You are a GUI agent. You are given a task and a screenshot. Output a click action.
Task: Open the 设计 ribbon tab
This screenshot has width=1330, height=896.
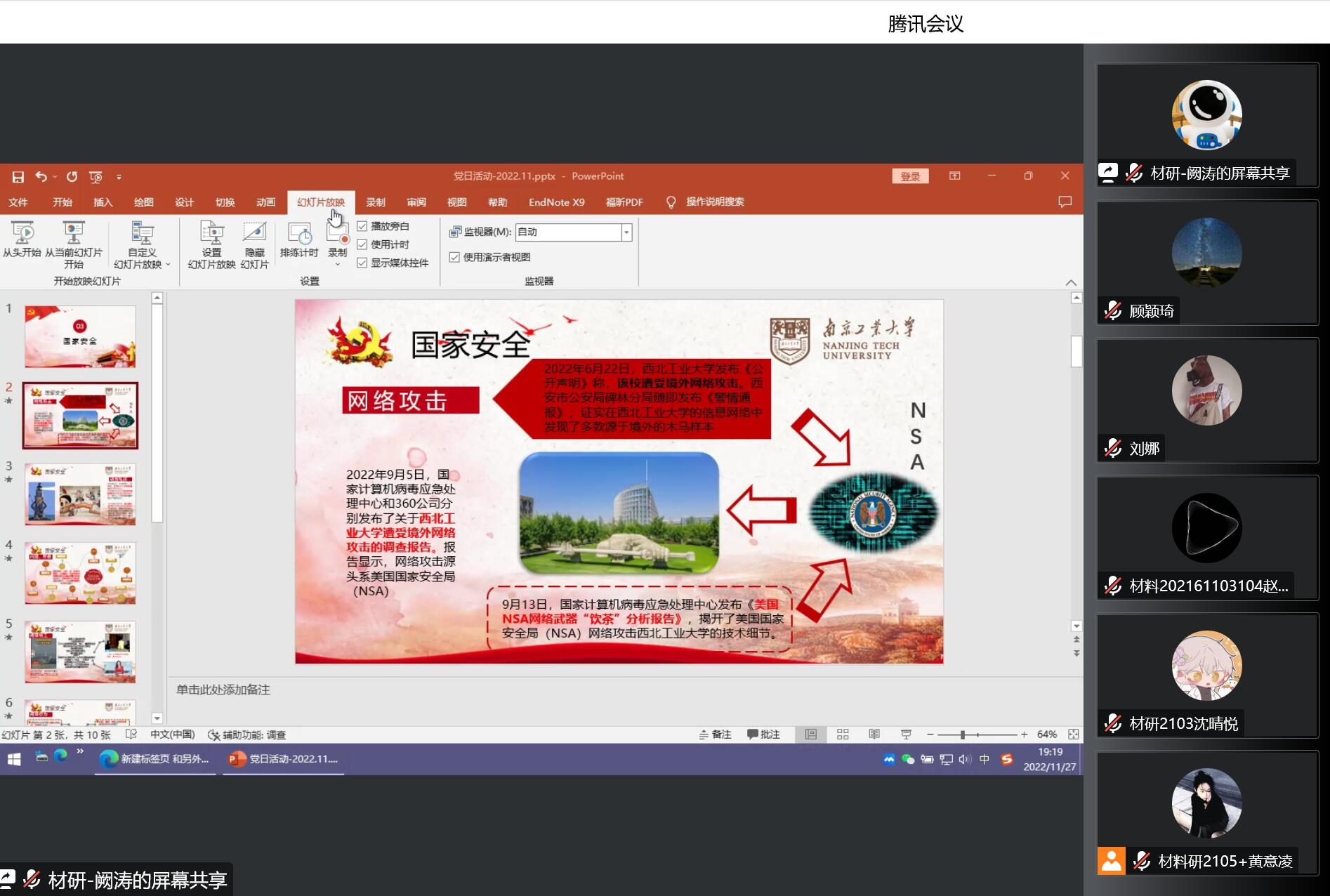coord(184,202)
